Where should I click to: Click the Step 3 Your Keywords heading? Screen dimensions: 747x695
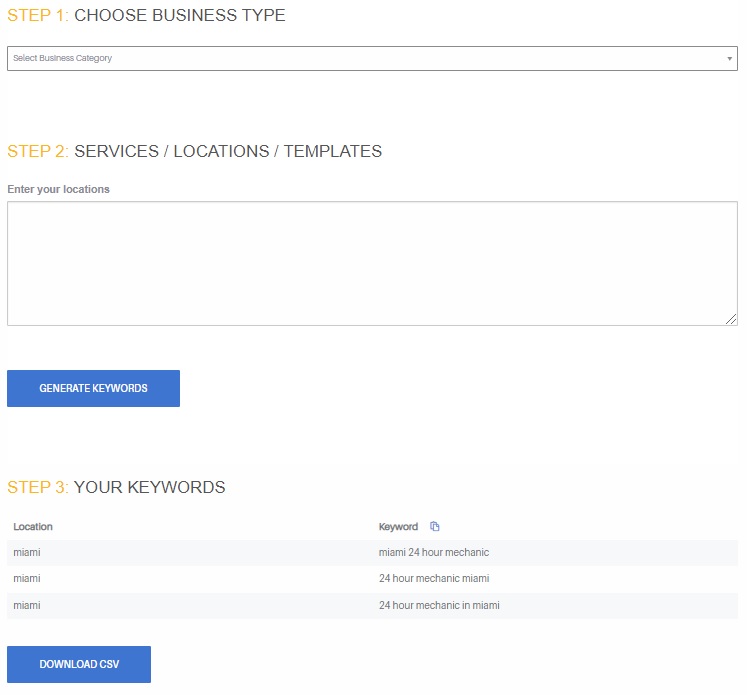tap(116, 487)
